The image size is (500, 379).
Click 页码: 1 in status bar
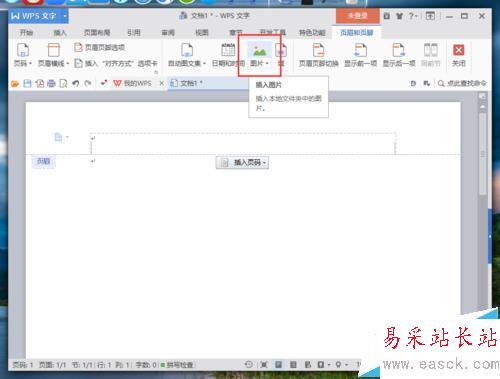pyautogui.click(x=23, y=365)
